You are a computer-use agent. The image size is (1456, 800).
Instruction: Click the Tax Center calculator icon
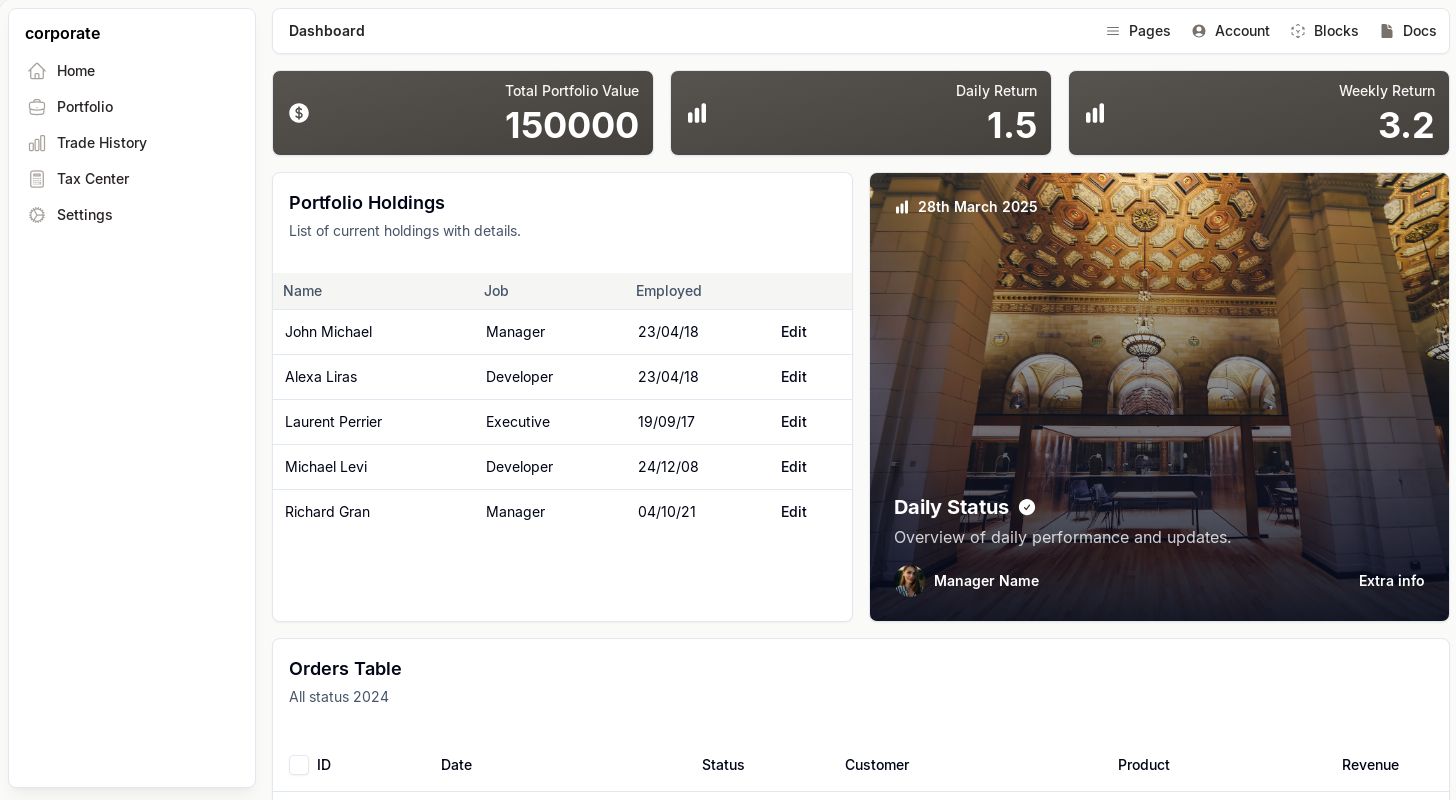pos(37,179)
